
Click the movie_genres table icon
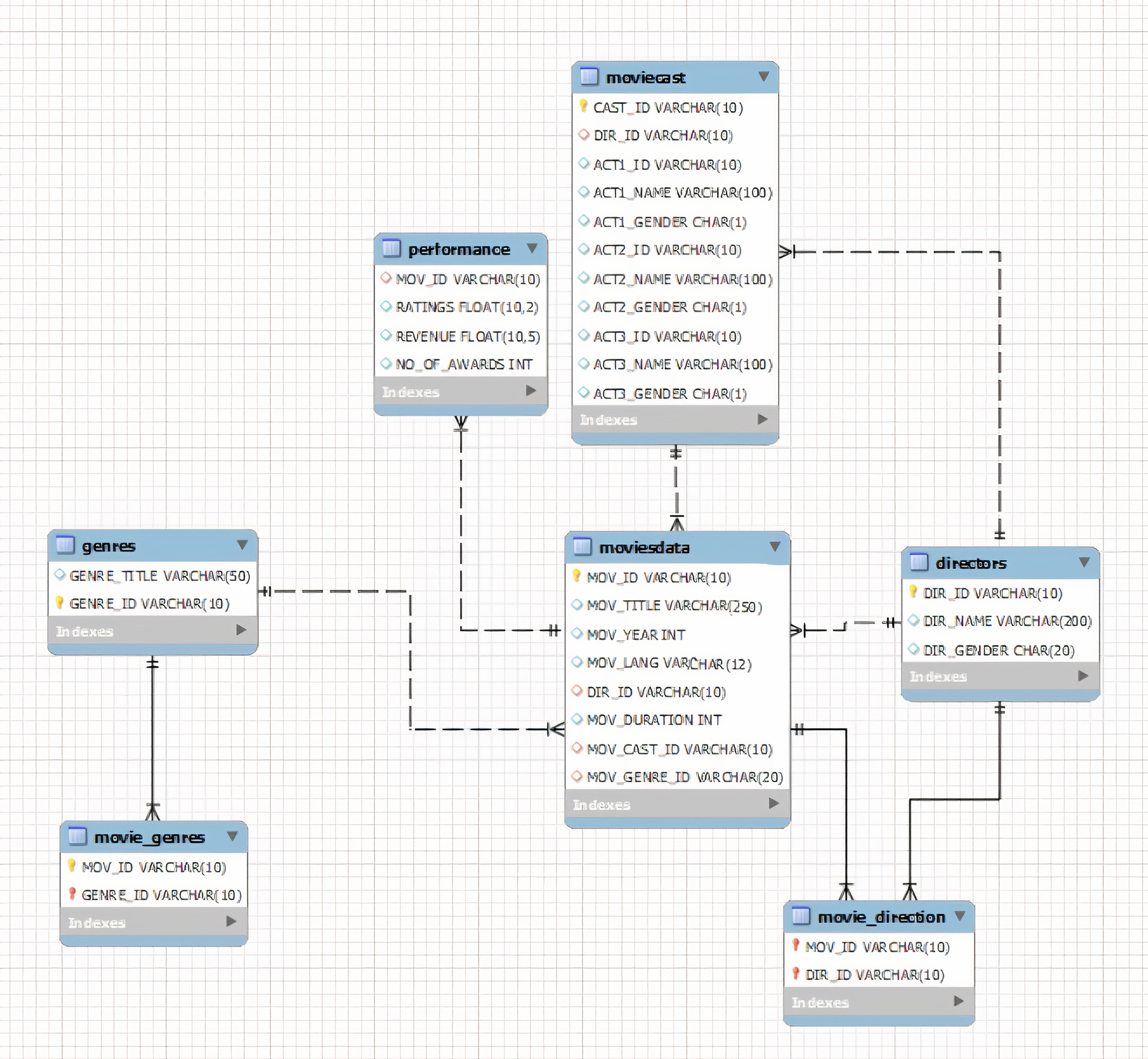(x=77, y=837)
